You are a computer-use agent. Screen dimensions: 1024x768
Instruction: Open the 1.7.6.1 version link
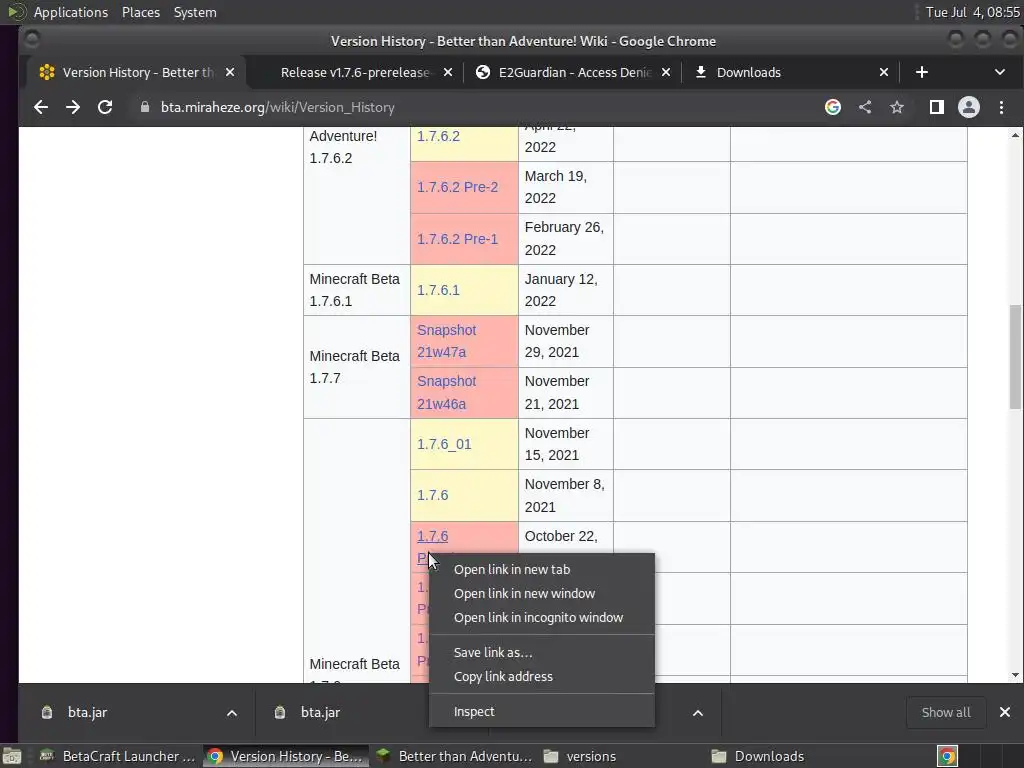point(438,290)
